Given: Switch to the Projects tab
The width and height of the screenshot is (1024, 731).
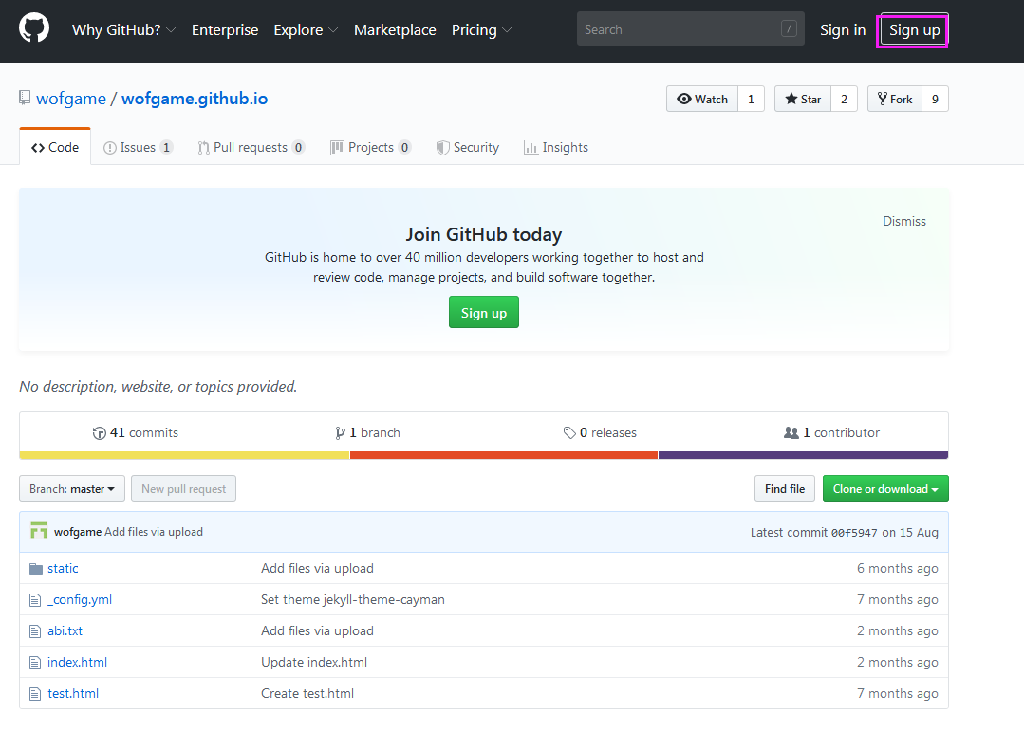Looking at the screenshot, I should point(370,148).
